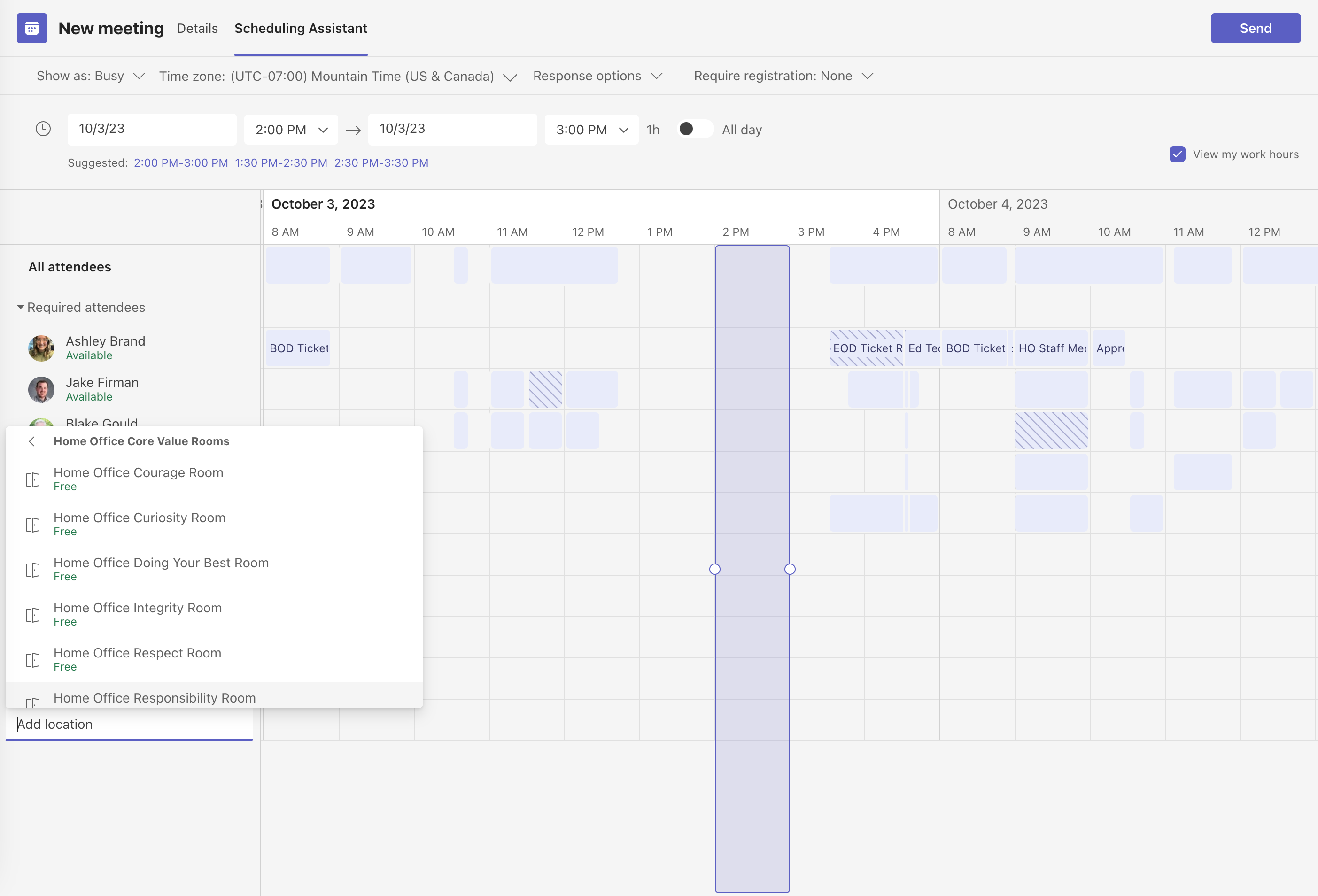Screen dimensions: 1318x896
Task: Click the Home Office Integrity Room icon
Action: point(32,614)
